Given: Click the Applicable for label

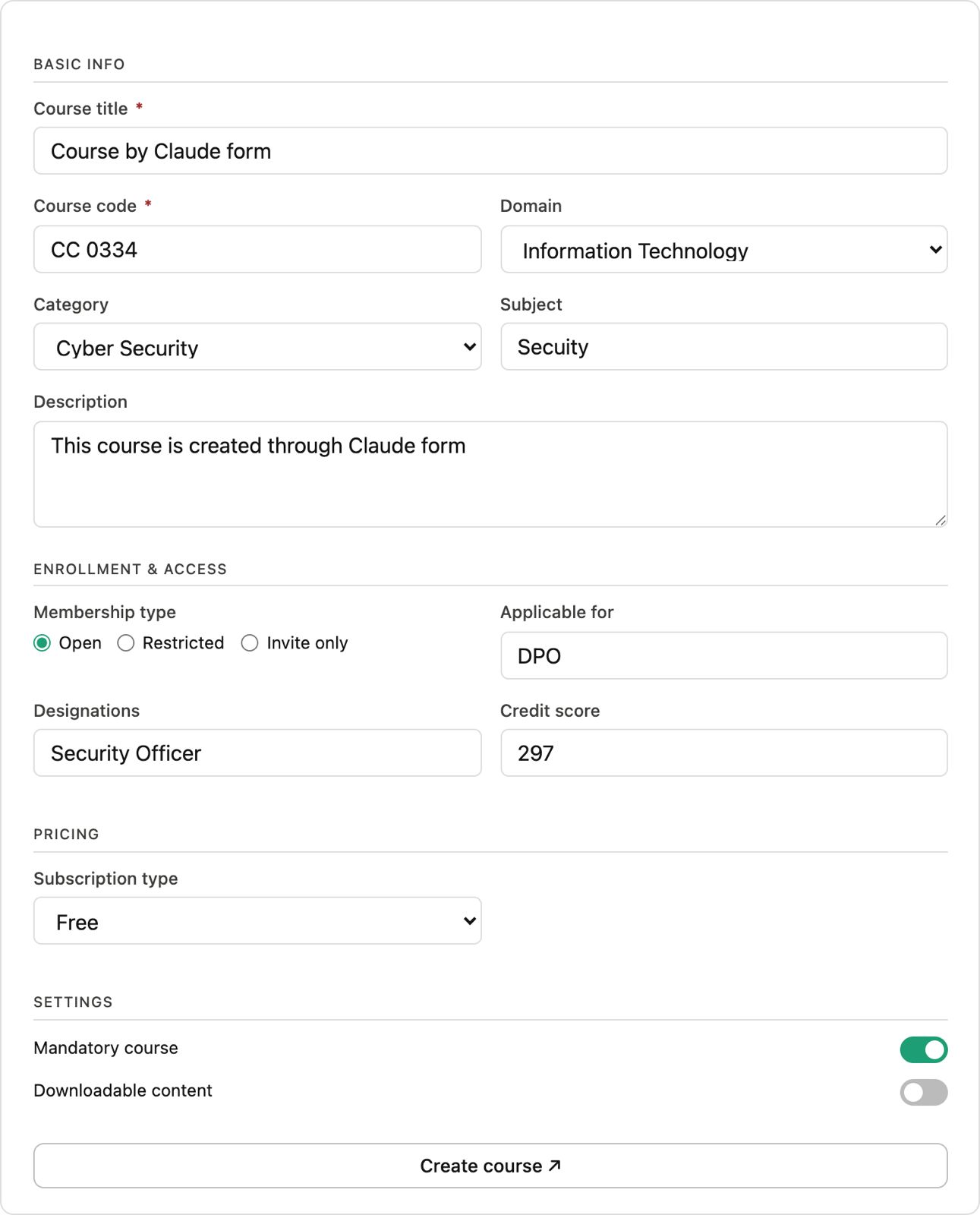Looking at the screenshot, I should [x=557, y=612].
